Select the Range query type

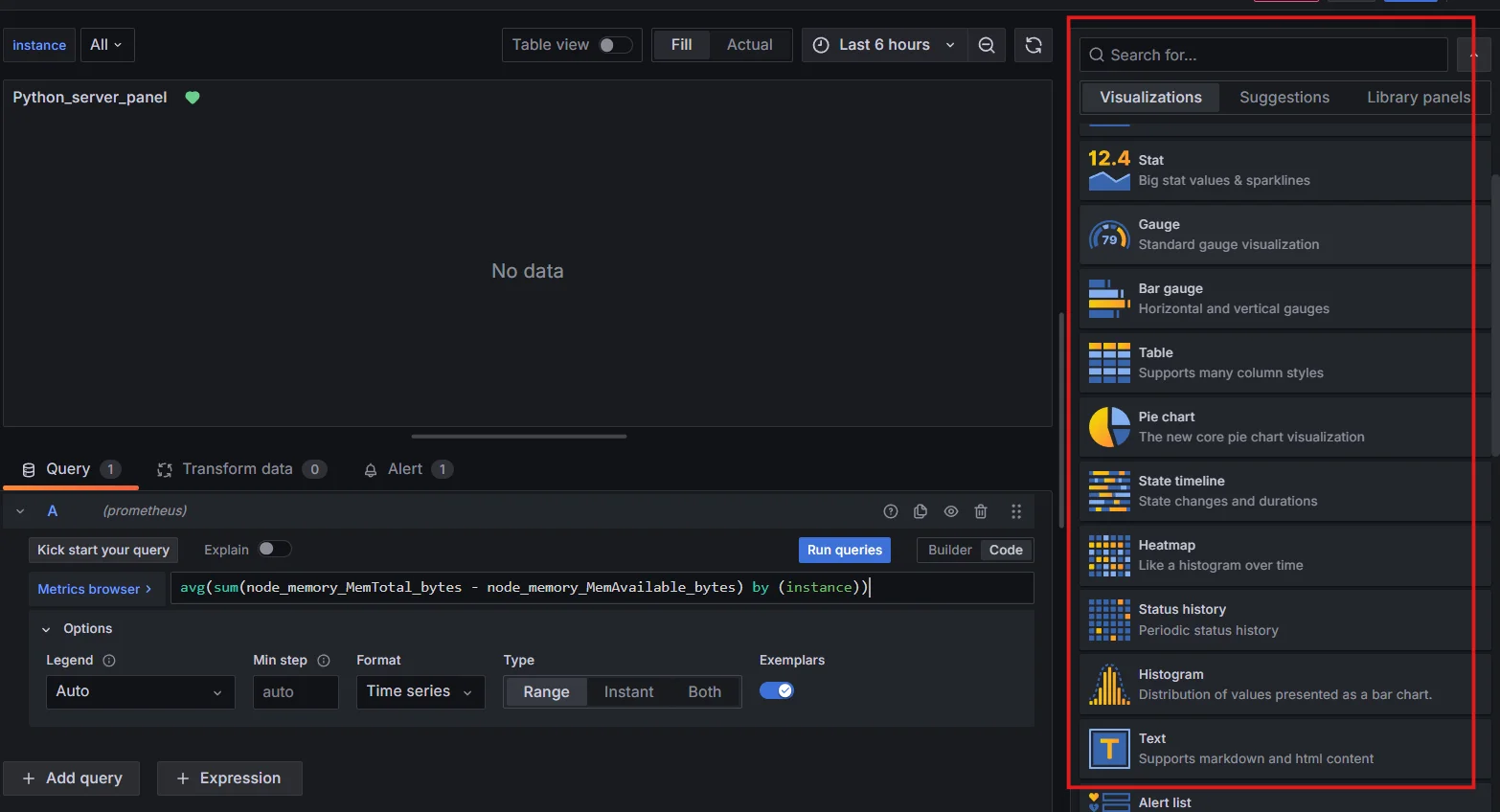pos(546,691)
